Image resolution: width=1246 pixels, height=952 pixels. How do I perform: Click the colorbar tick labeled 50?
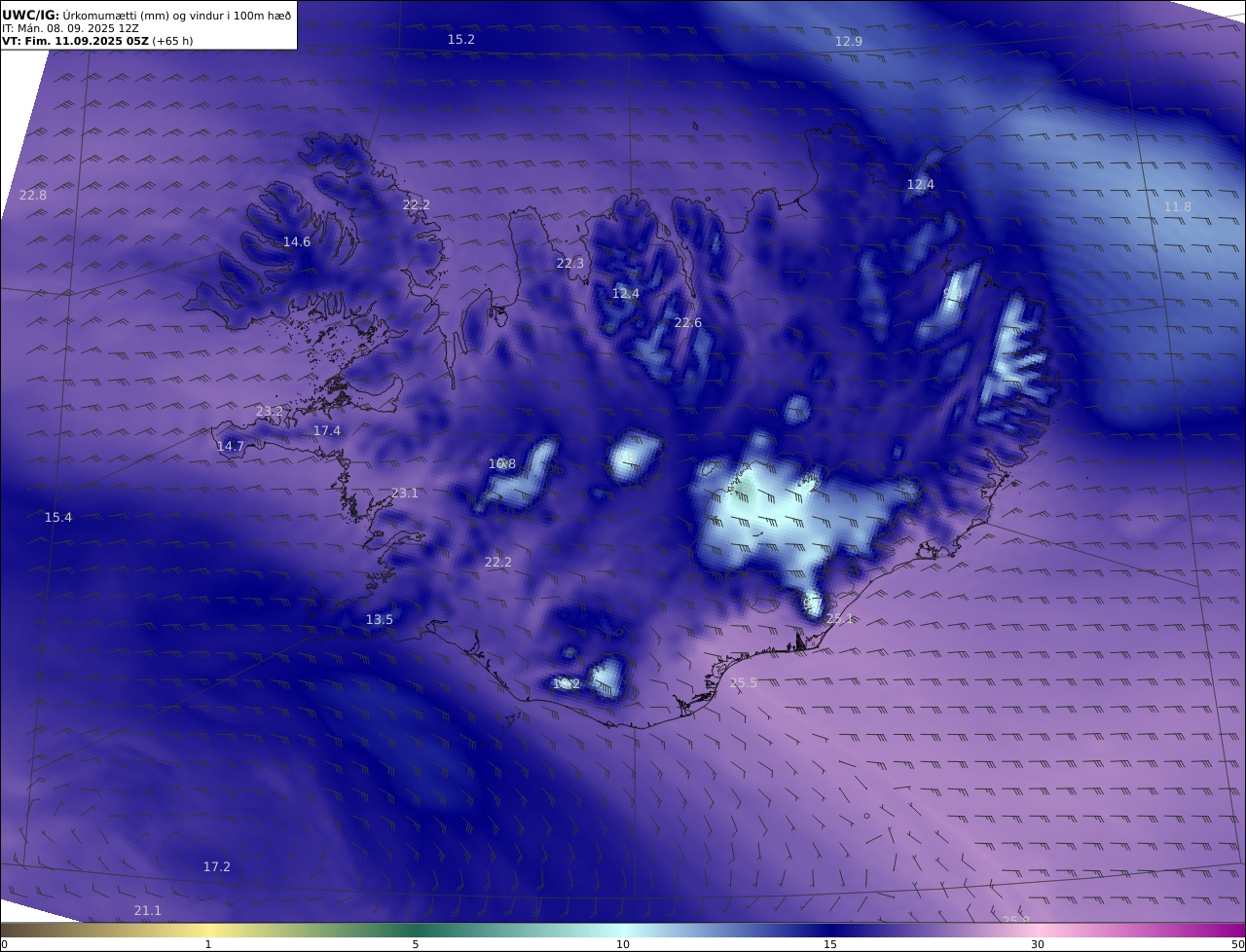[1237, 944]
